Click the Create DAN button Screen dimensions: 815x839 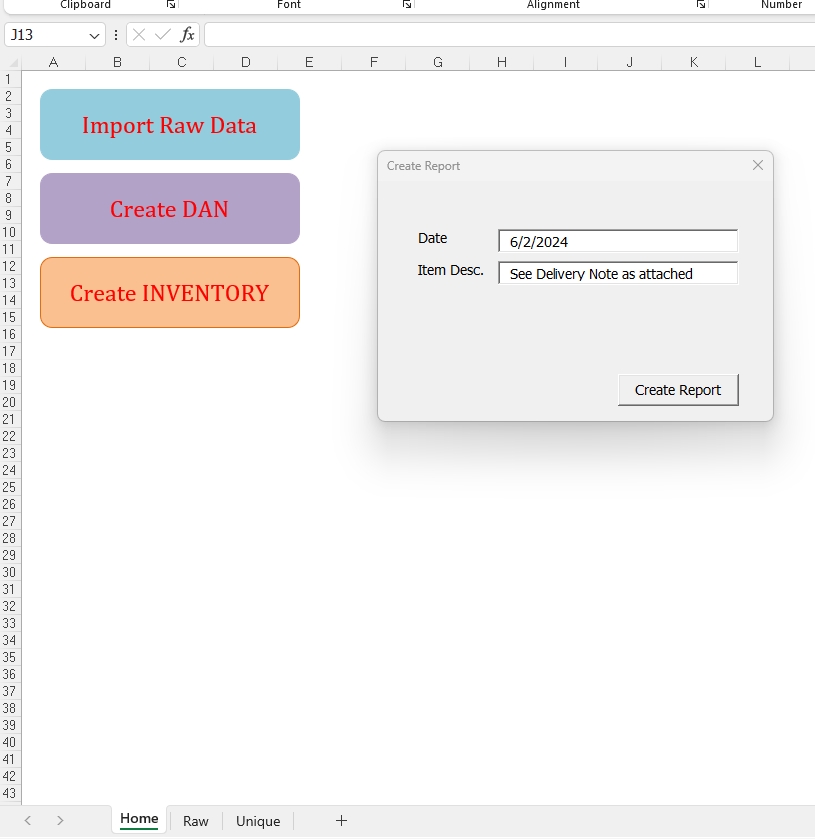tap(169, 208)
